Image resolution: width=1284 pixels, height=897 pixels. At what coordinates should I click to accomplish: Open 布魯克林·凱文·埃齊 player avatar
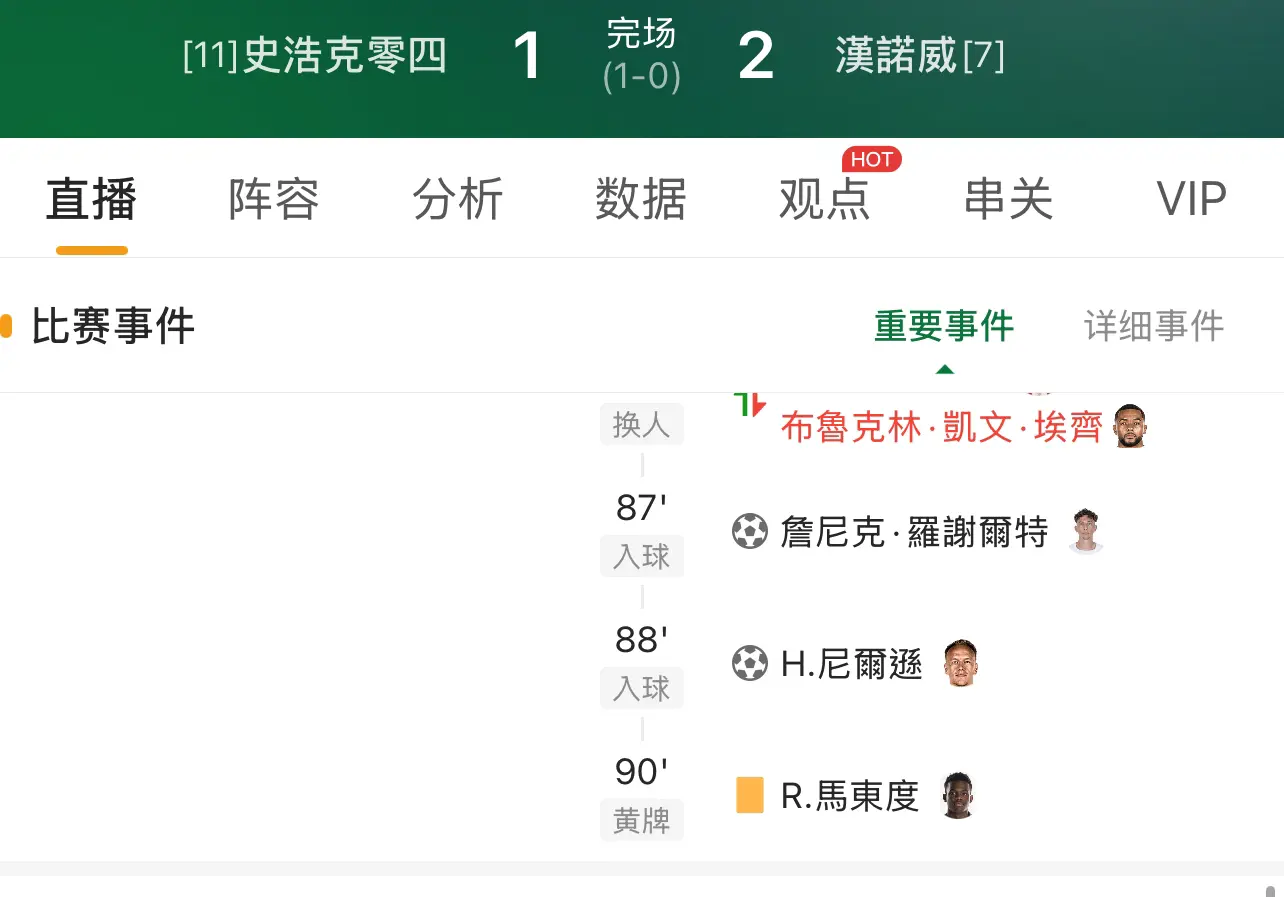click(x=1130, y=426)
